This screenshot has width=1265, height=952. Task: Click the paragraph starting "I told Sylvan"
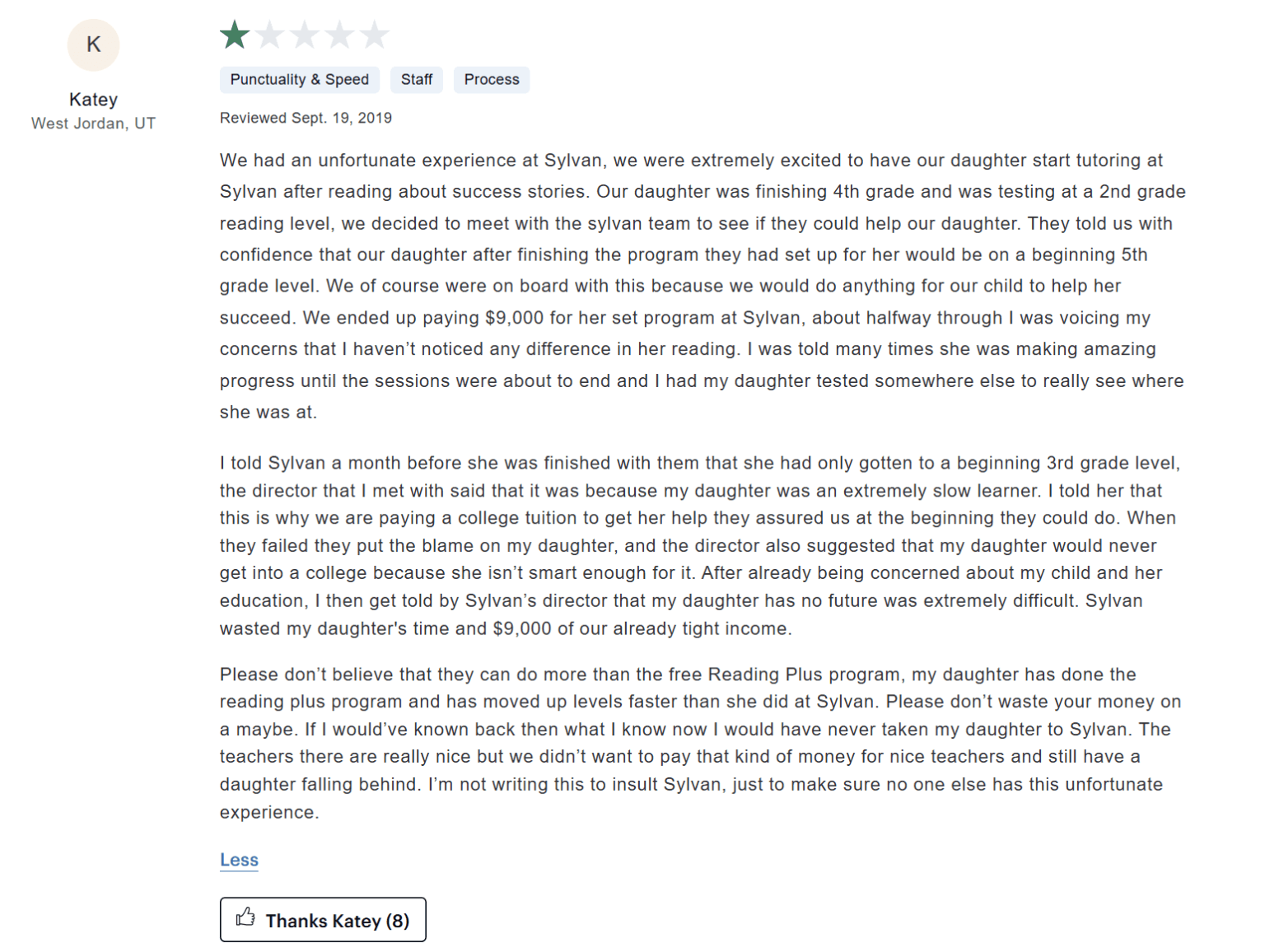(700, 545)
